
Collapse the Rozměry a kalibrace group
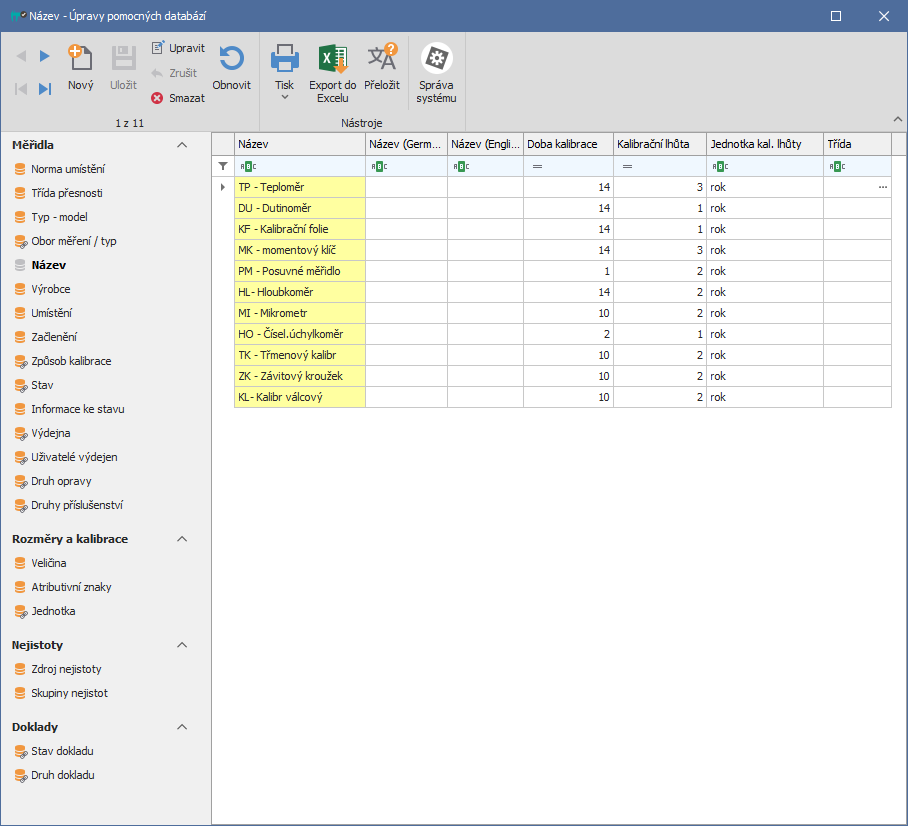pyautogui.click(x=182, y=539)
